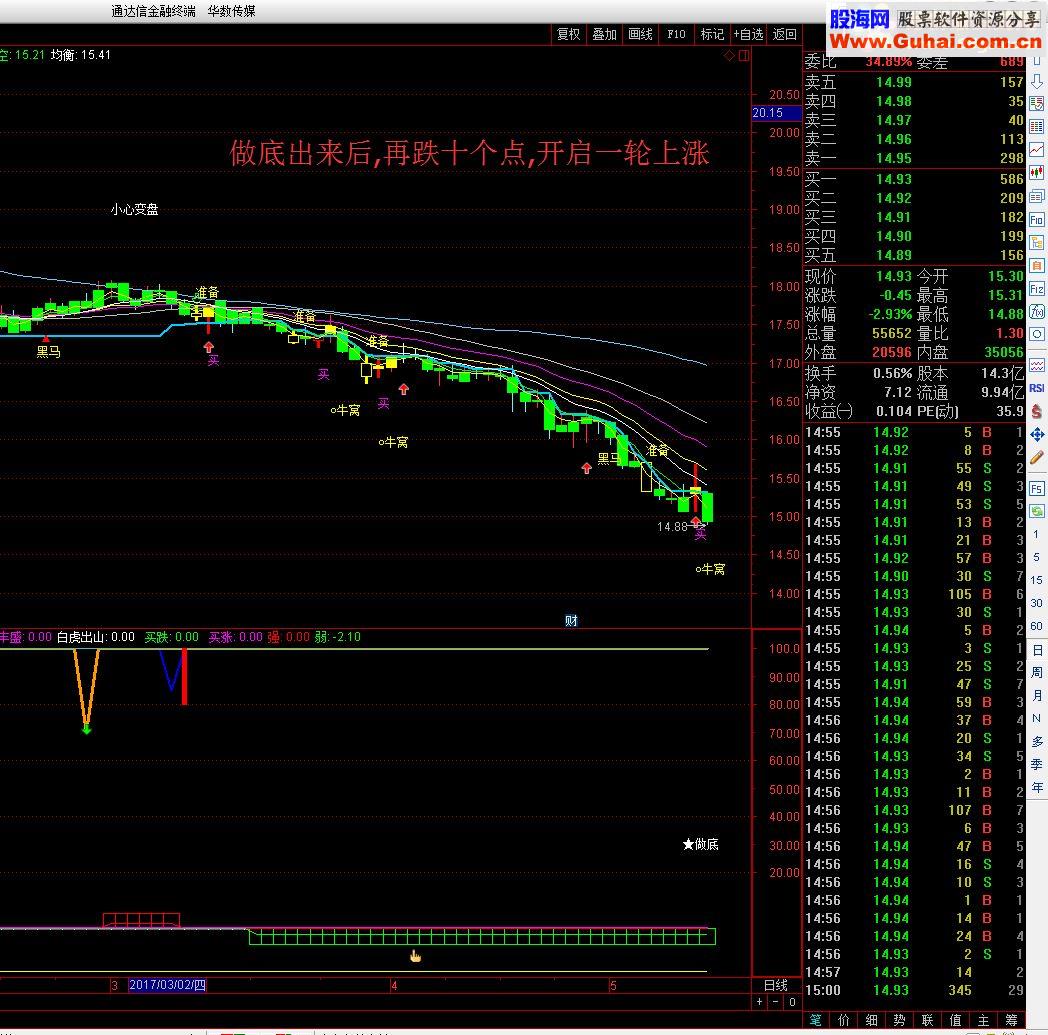Select the RSI indicator icon

(1037, 388)
